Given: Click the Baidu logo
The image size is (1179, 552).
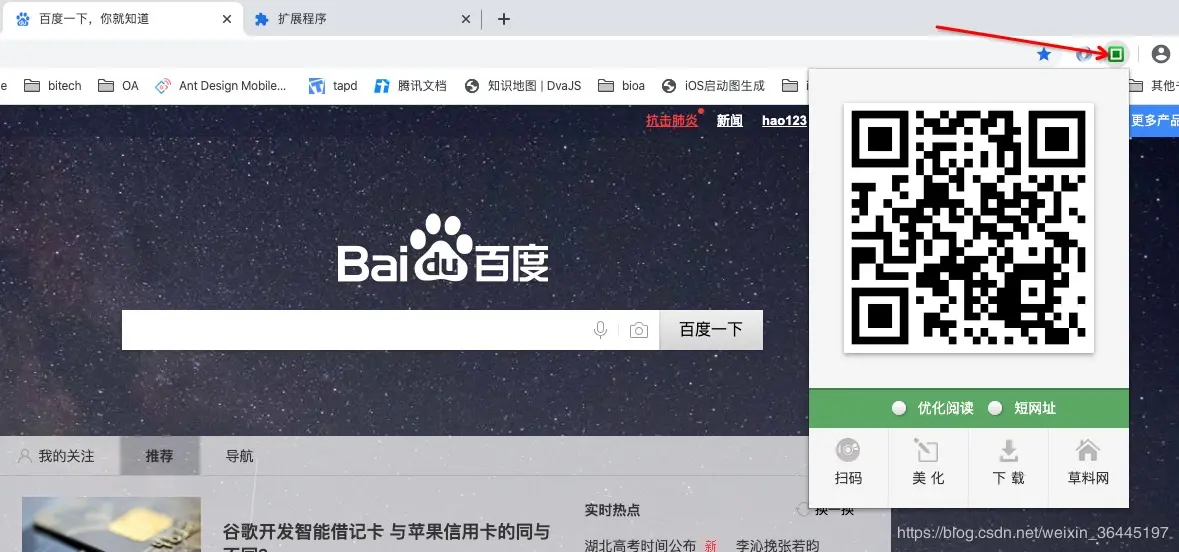Looking at the screenshot, I should [443, 249].
